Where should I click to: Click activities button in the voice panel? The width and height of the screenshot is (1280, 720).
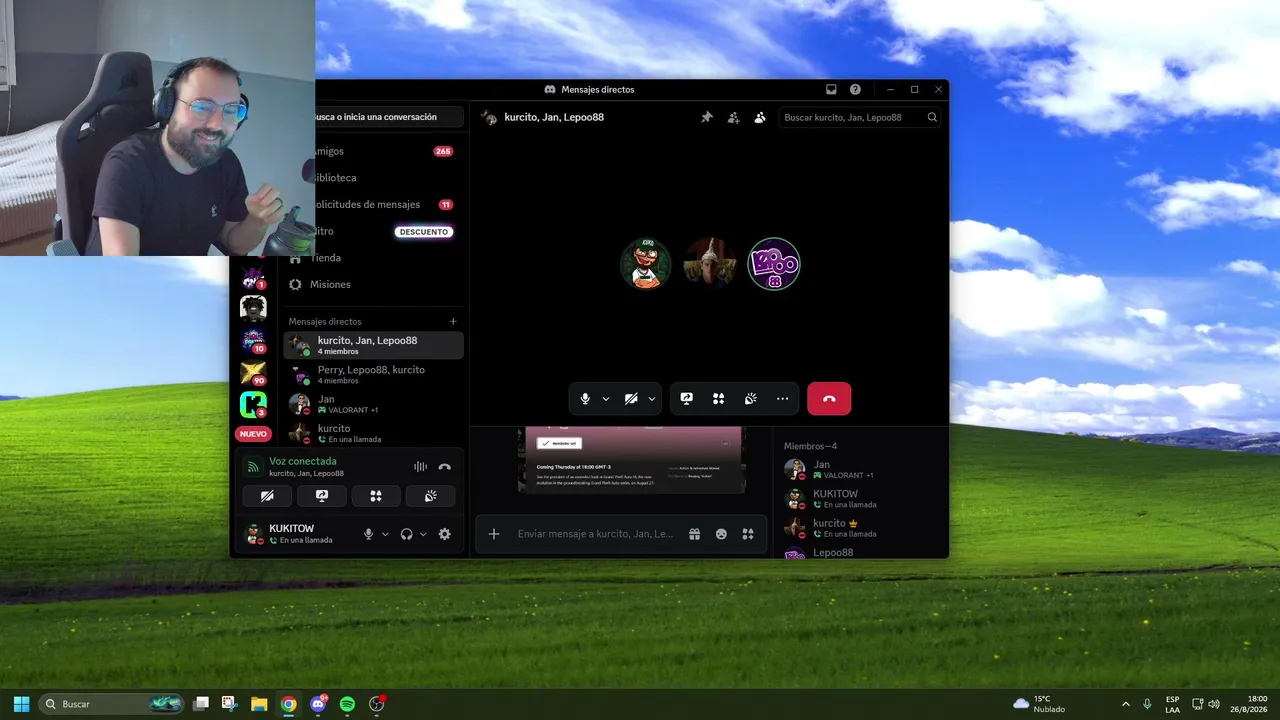375,496
